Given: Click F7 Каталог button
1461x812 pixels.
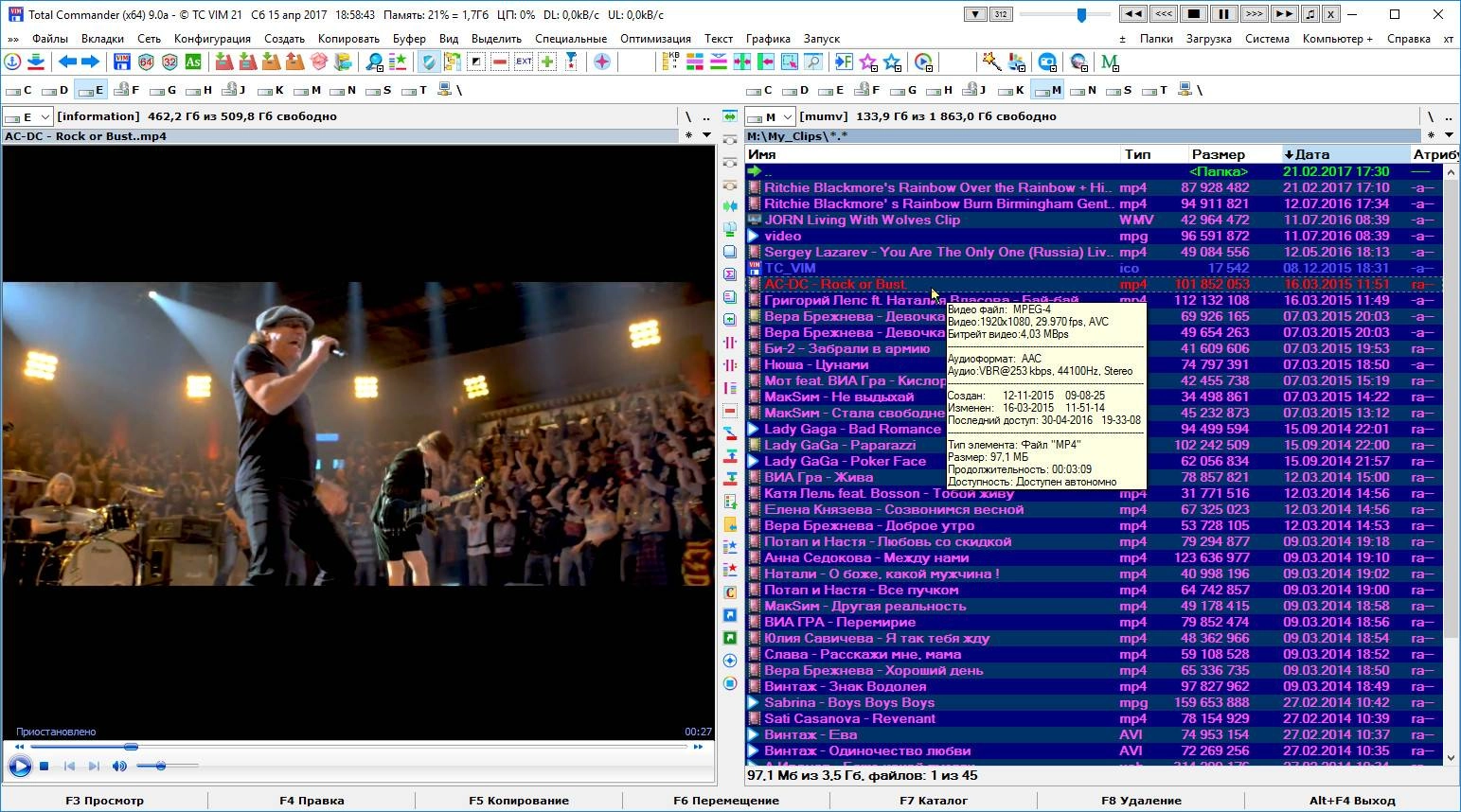Looking at the screenshot, I should [x=934, y=801].
